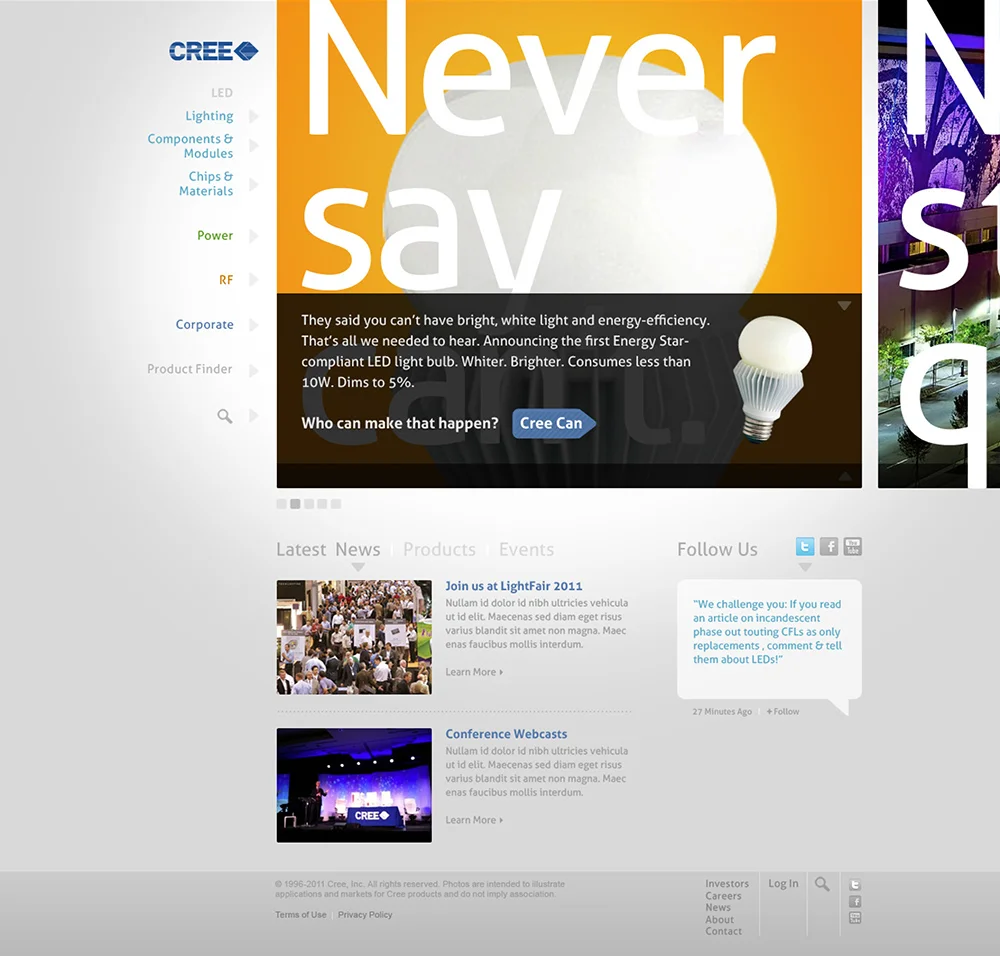Expand the Power menu arrow
Screen dimensions: 1000x956
[x=254, y=235]
